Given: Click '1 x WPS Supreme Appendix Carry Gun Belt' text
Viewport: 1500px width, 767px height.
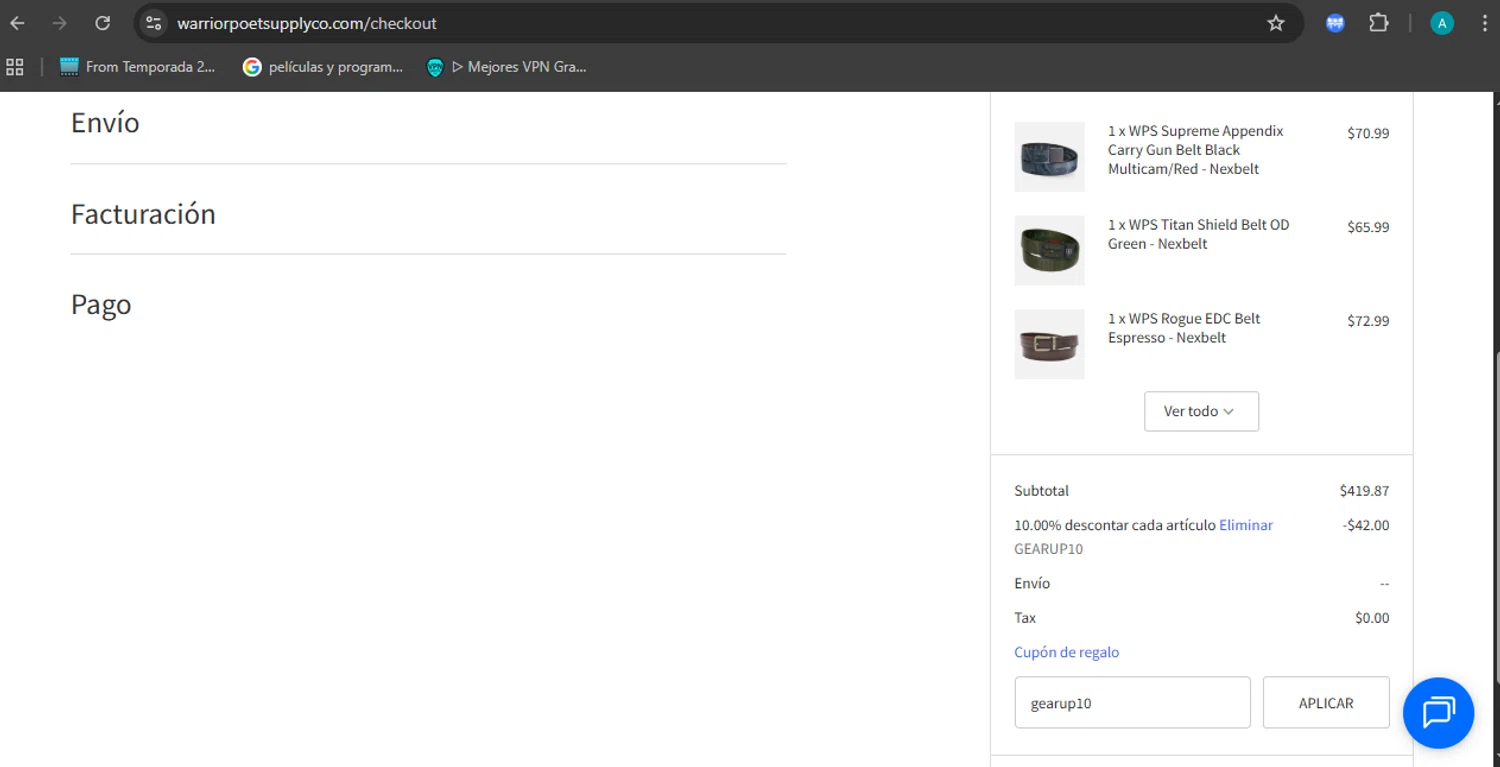Looking at the screenshot, I should (x=1195, y=150).
